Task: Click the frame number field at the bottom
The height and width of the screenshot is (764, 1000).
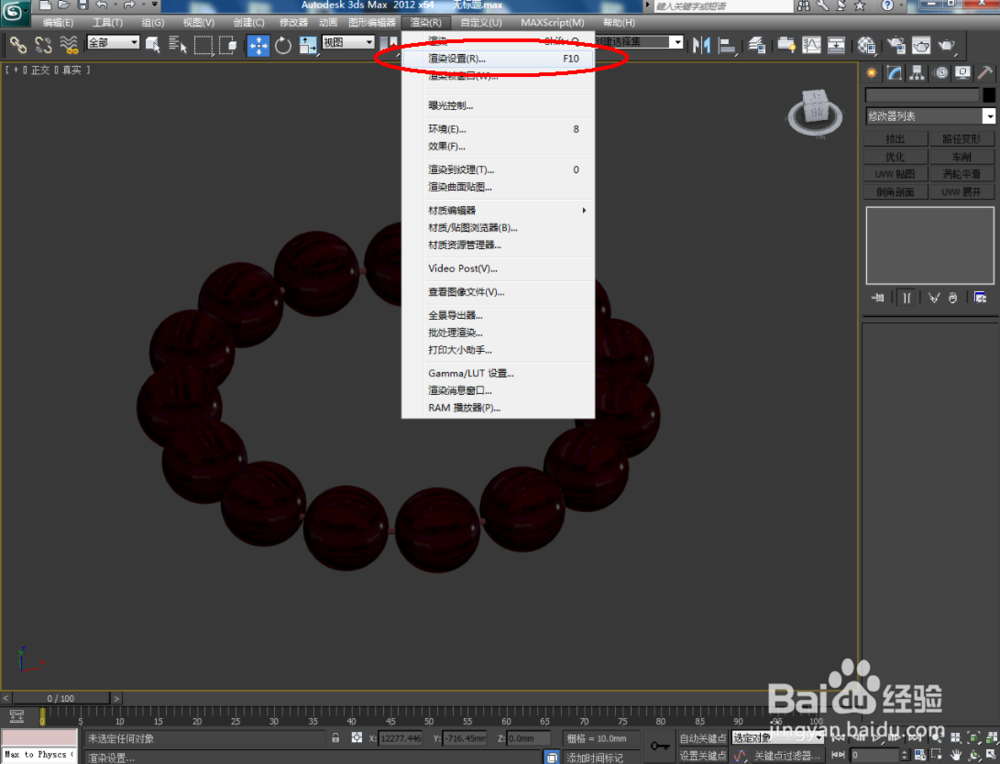Action: coord(877,754)
